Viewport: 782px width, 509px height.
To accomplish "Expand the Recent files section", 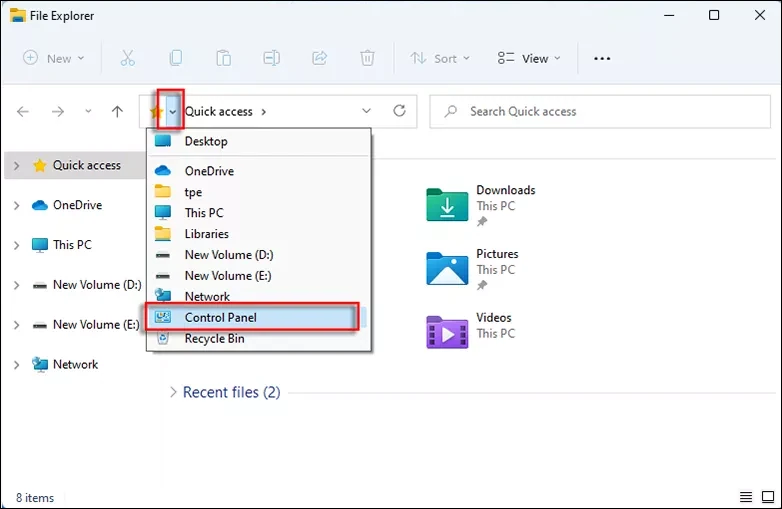I will click(173, 392).
